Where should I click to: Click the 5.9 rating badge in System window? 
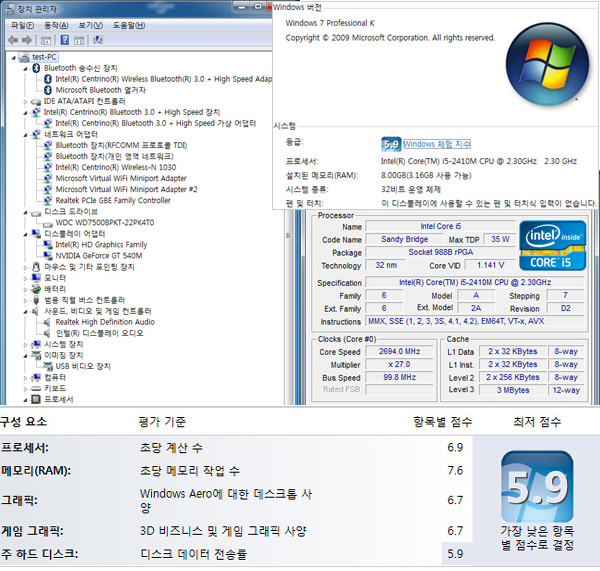[x=391, y=144]
